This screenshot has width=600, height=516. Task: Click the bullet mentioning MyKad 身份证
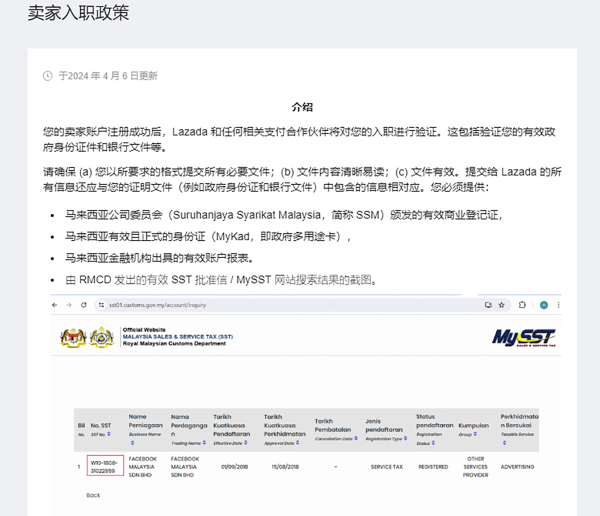point(208,237)
